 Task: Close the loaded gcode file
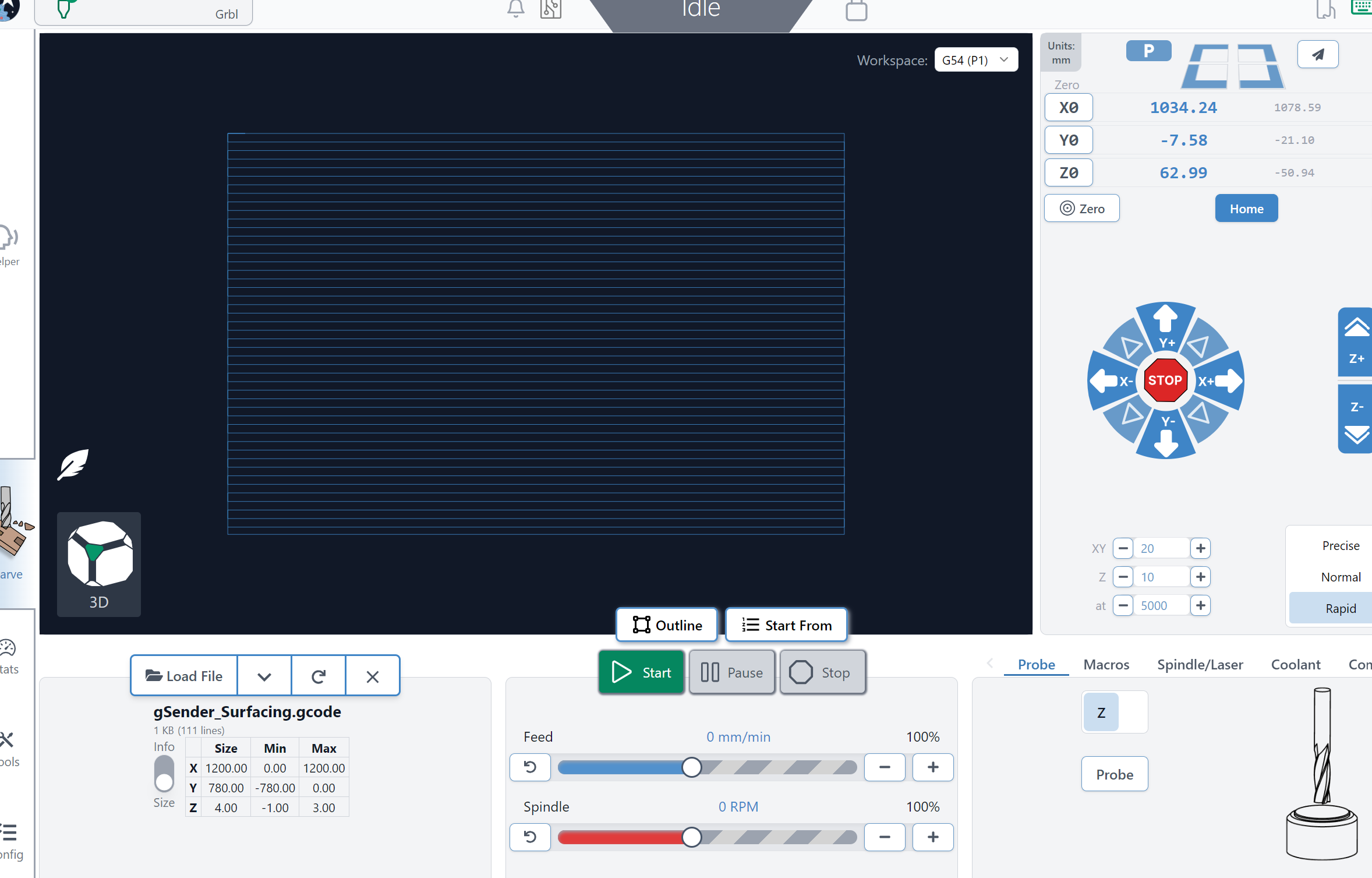373,676
